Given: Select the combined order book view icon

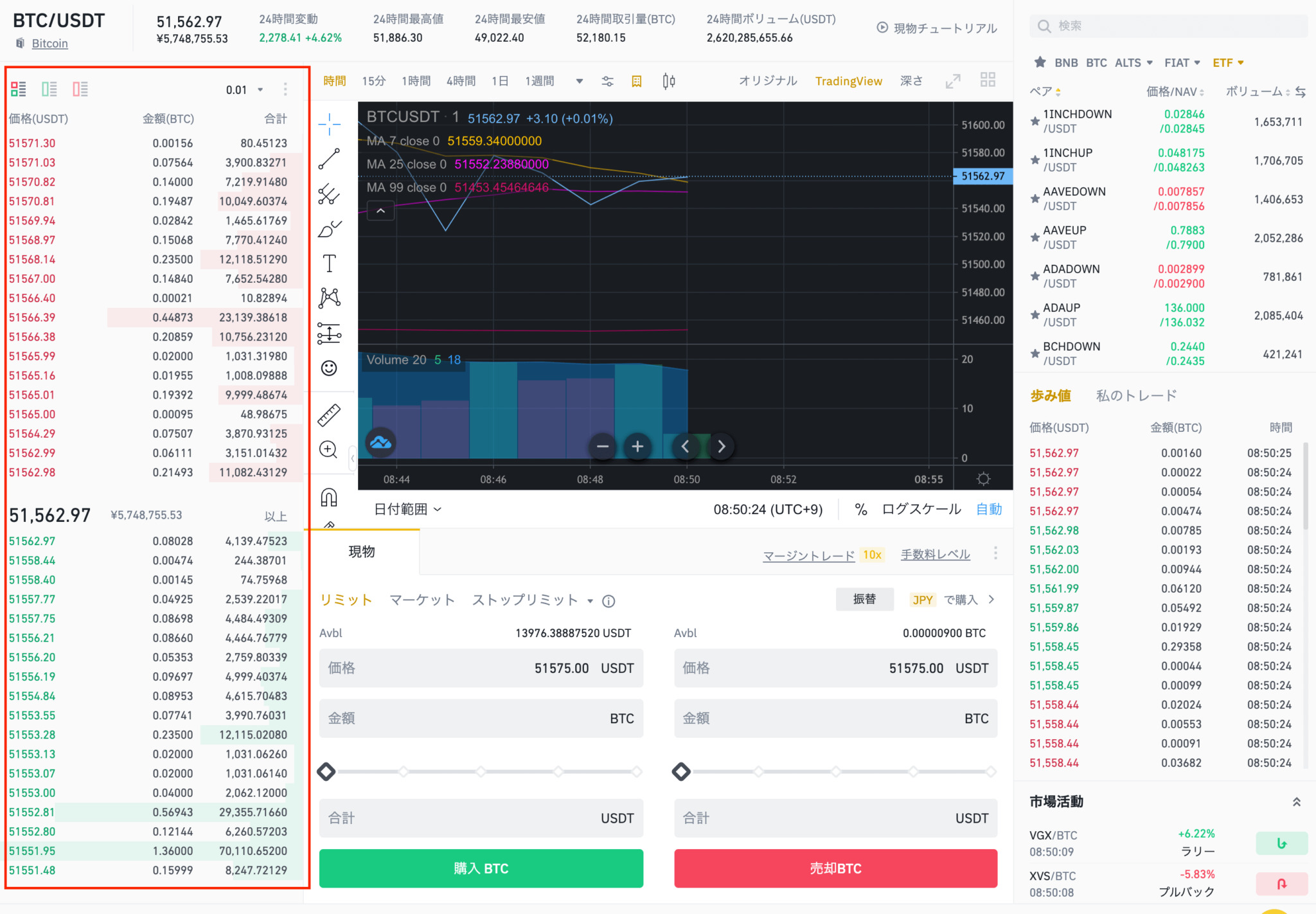Looking at the screenshot, I should pos(19,89).
